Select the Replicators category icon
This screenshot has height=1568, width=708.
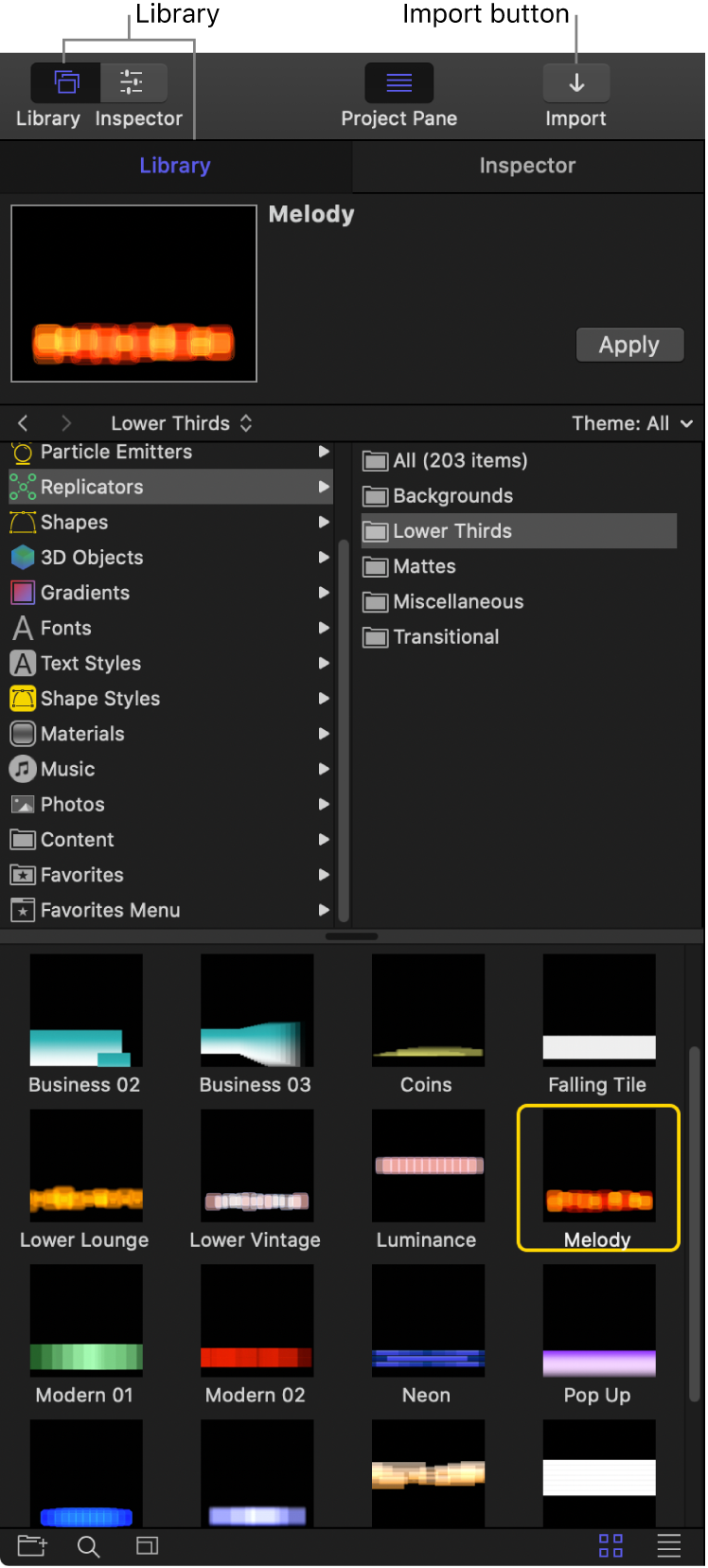click(22, 487)
